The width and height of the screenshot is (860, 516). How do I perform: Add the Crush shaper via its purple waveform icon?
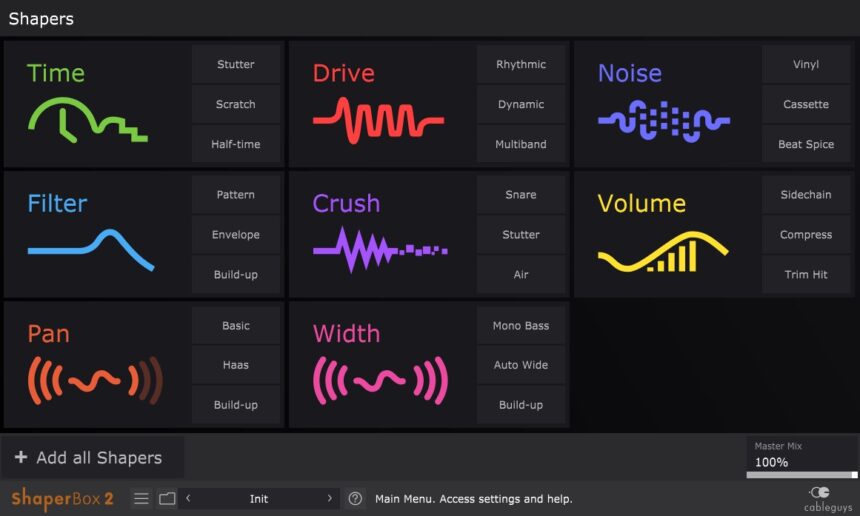pyautogui.click(x=380, y=250)
